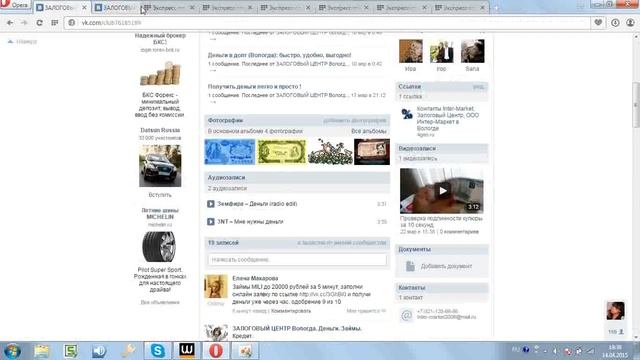The width and height of the screenshot is (640, 360).
Task: Open the chat friend avatar at right
Action: (x=616, y=311)
